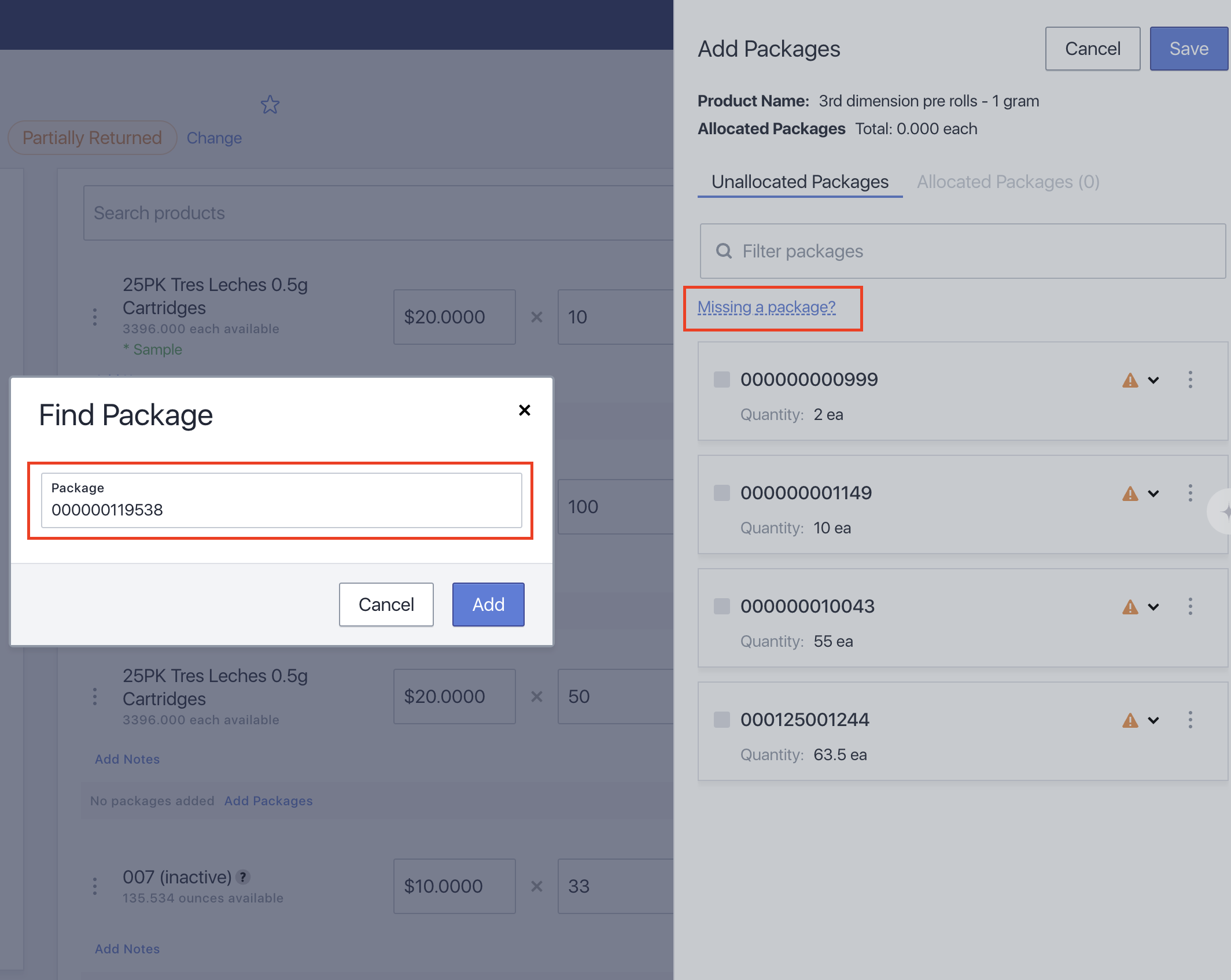Click quantity field showing 33

(615, 886)
